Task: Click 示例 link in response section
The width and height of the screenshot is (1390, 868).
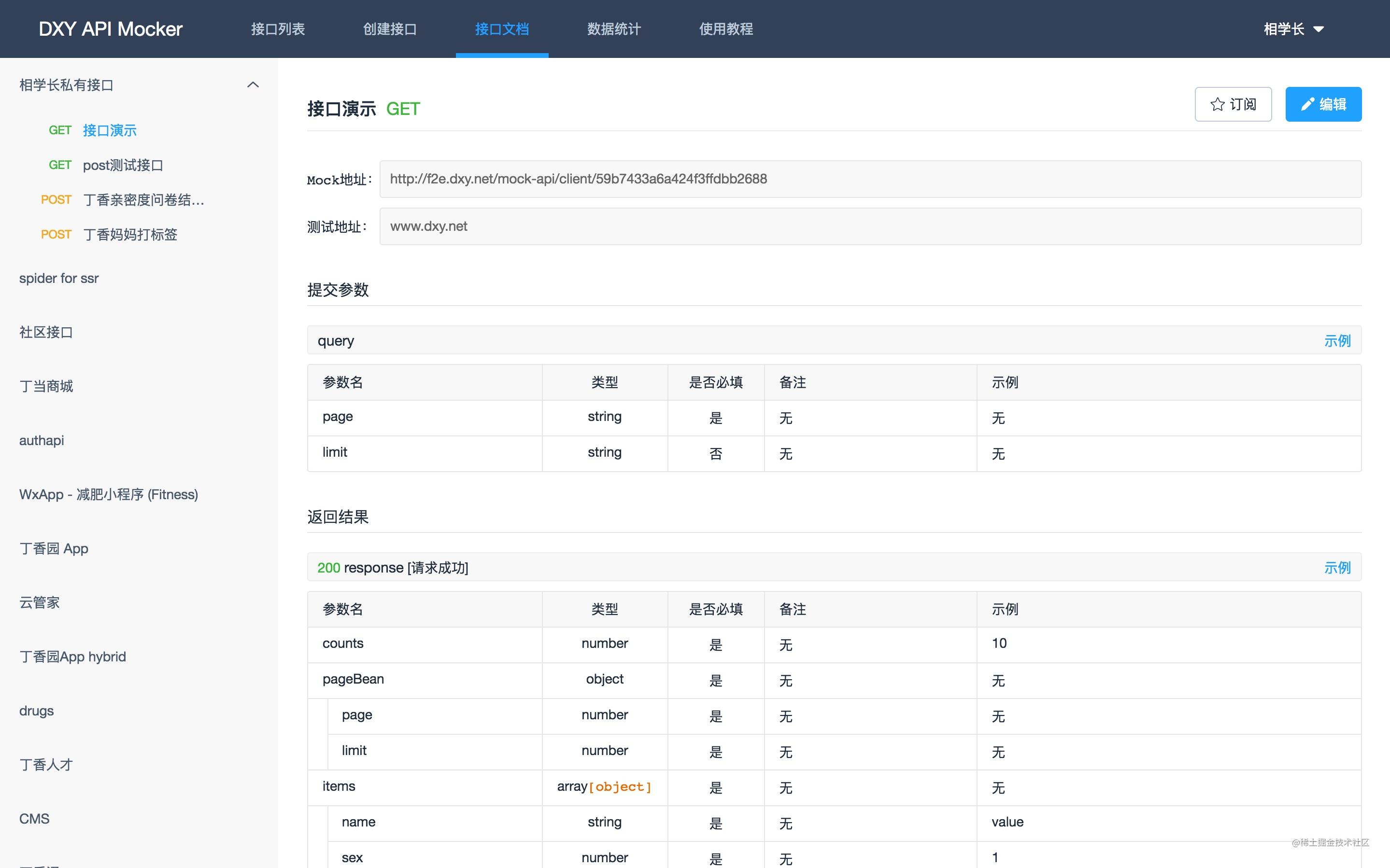Action: pos(1339,567)
